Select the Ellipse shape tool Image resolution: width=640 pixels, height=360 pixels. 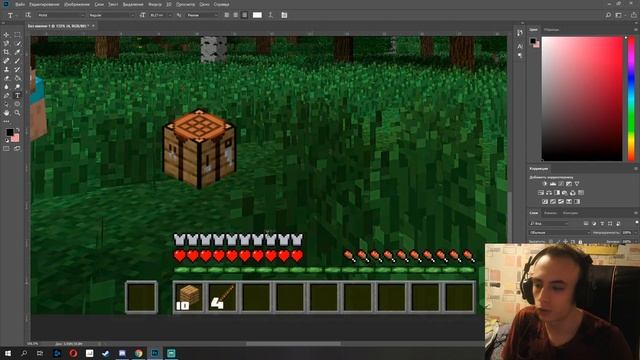point(17,104)
